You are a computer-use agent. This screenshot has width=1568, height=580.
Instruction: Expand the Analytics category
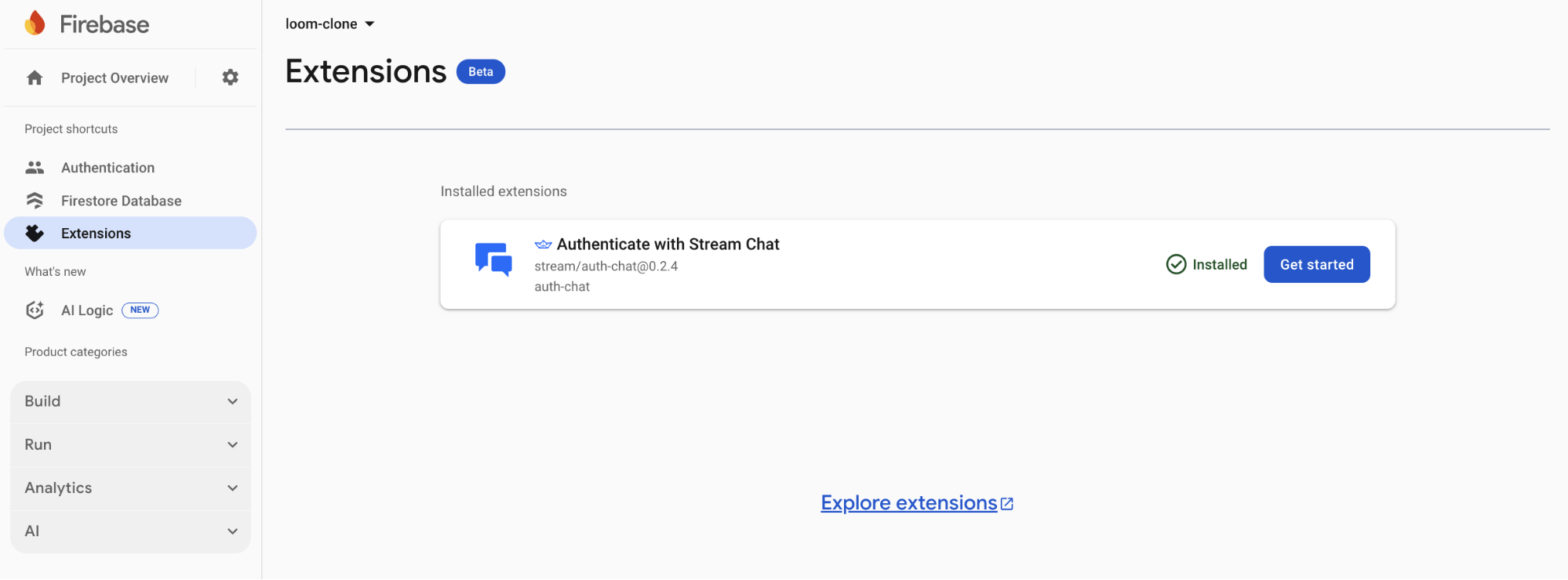click(131, 488)
